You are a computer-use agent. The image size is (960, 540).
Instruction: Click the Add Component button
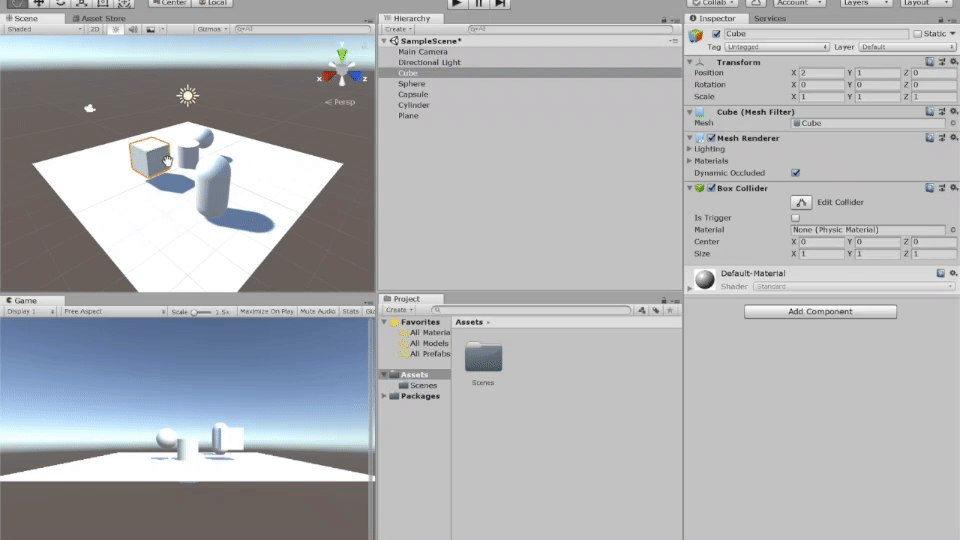pos(820,312)
